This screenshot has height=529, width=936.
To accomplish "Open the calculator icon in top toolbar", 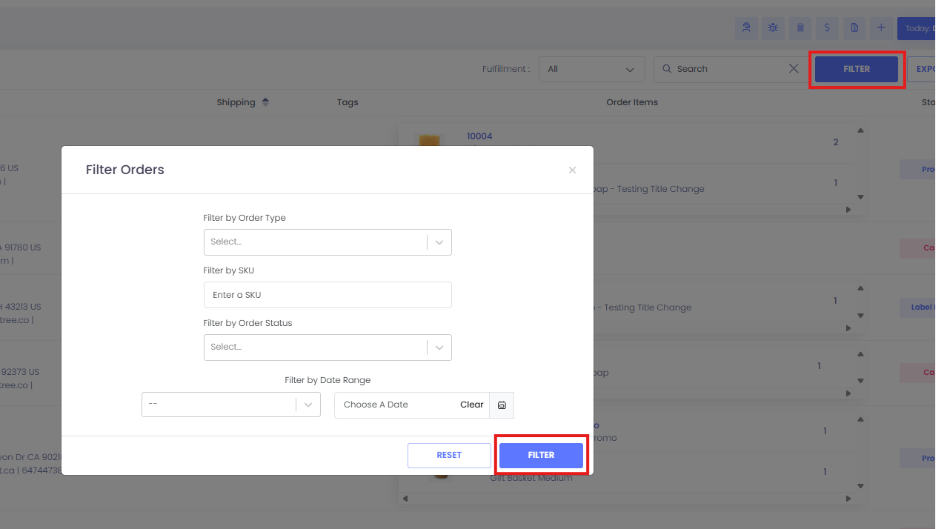I will tap(800, 28).
